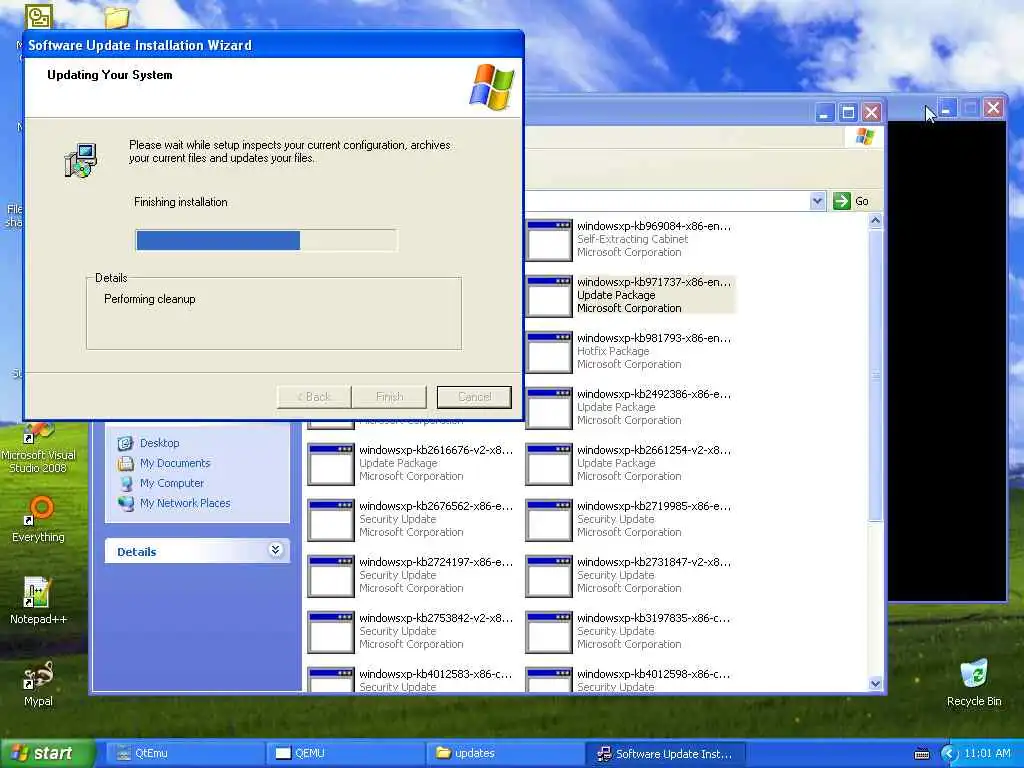The image size is (1024, 768).
Task: Open the Start menu
Action: [x=47, y=754]
